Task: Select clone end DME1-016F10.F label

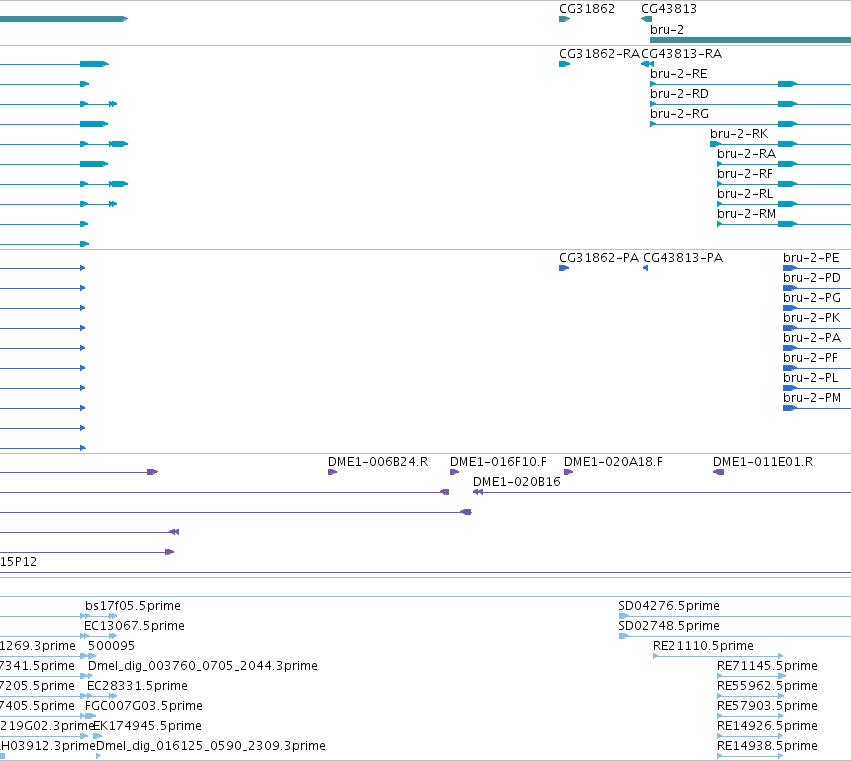Action: [x=498, y=462]
